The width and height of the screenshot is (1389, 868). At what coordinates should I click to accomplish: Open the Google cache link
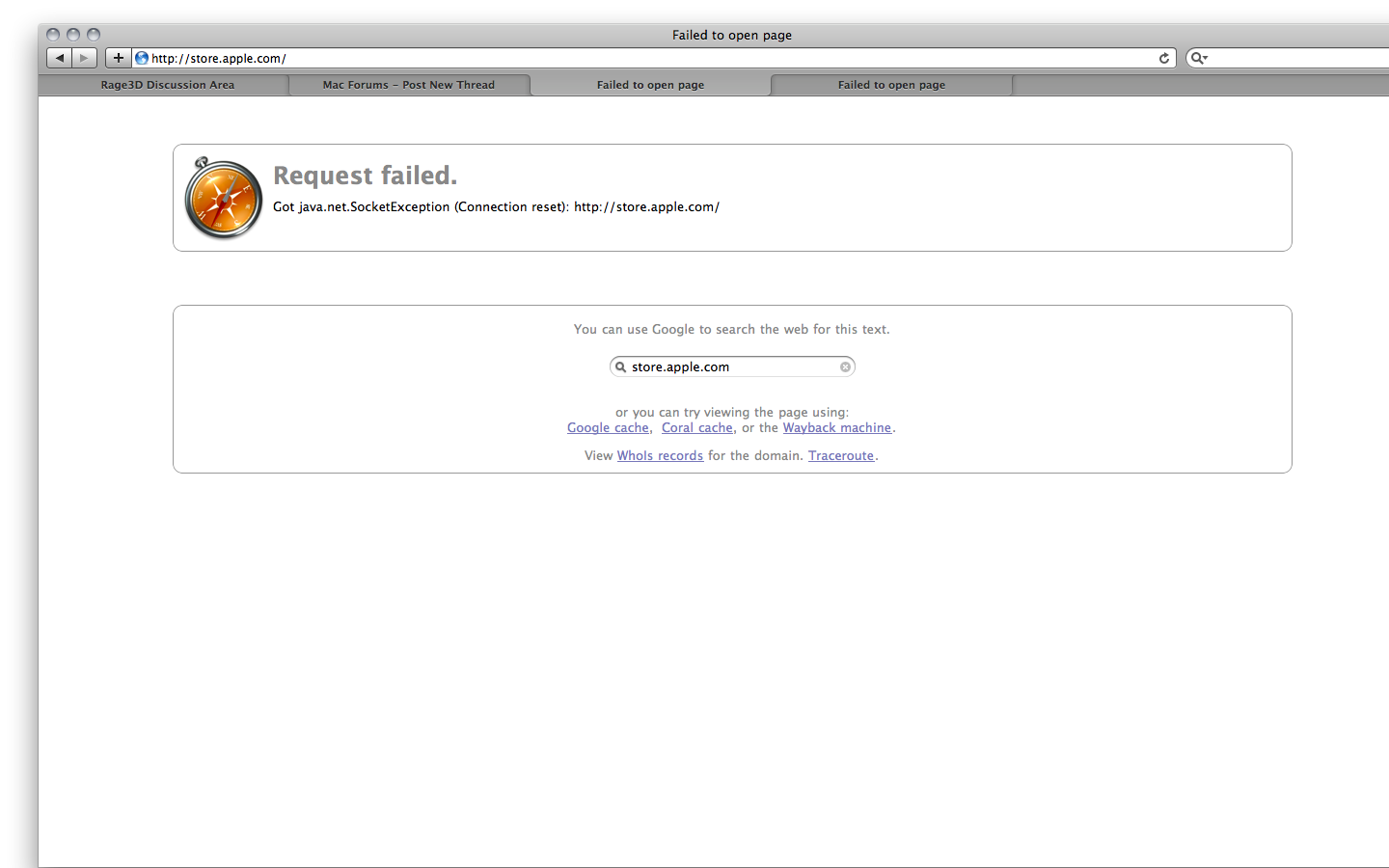pos(608,427)
